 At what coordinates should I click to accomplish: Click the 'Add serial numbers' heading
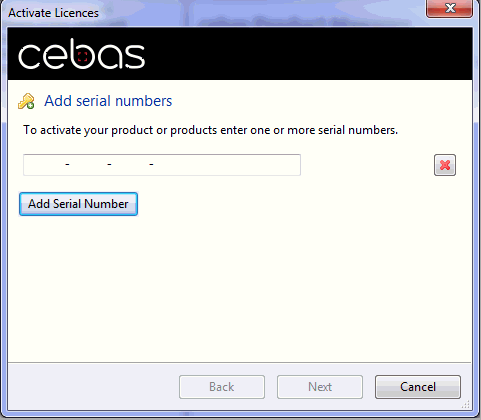[108, 101]
